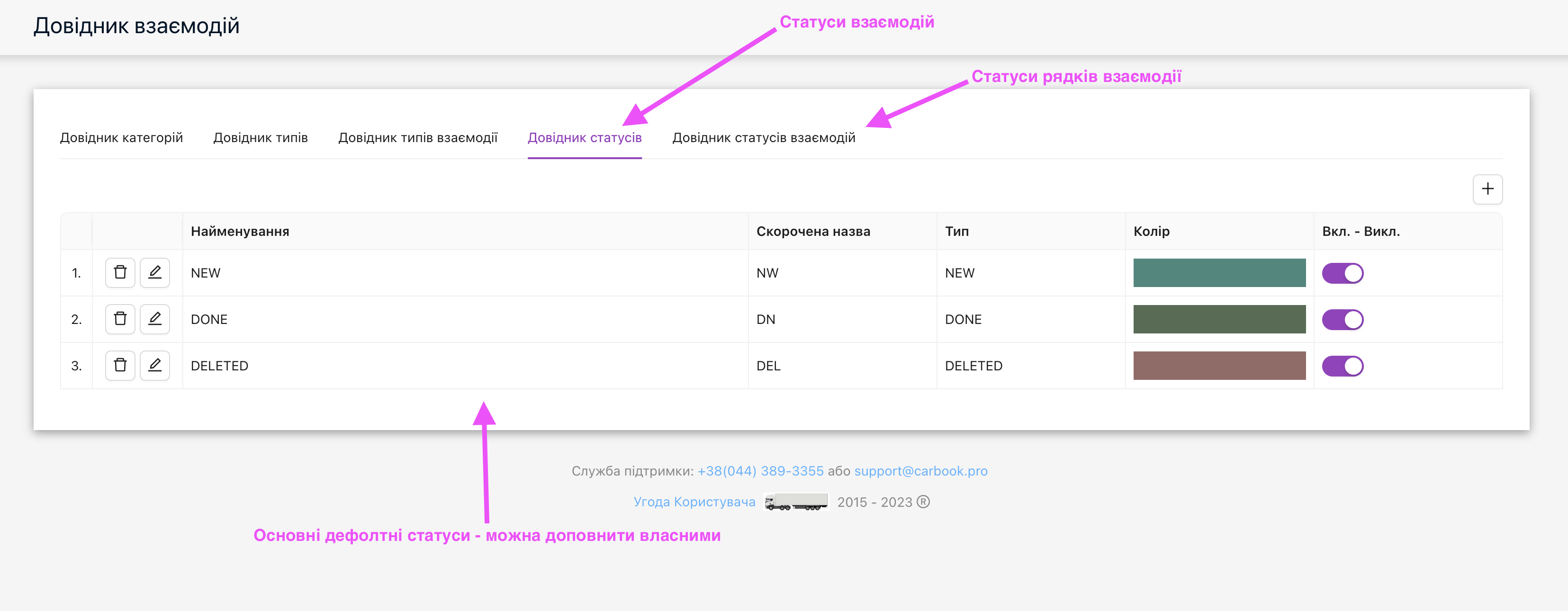Viewport: 1568px width, 611px height.
Task: Open support@carbook.pro email link
Action: click(x=920, y=471)
